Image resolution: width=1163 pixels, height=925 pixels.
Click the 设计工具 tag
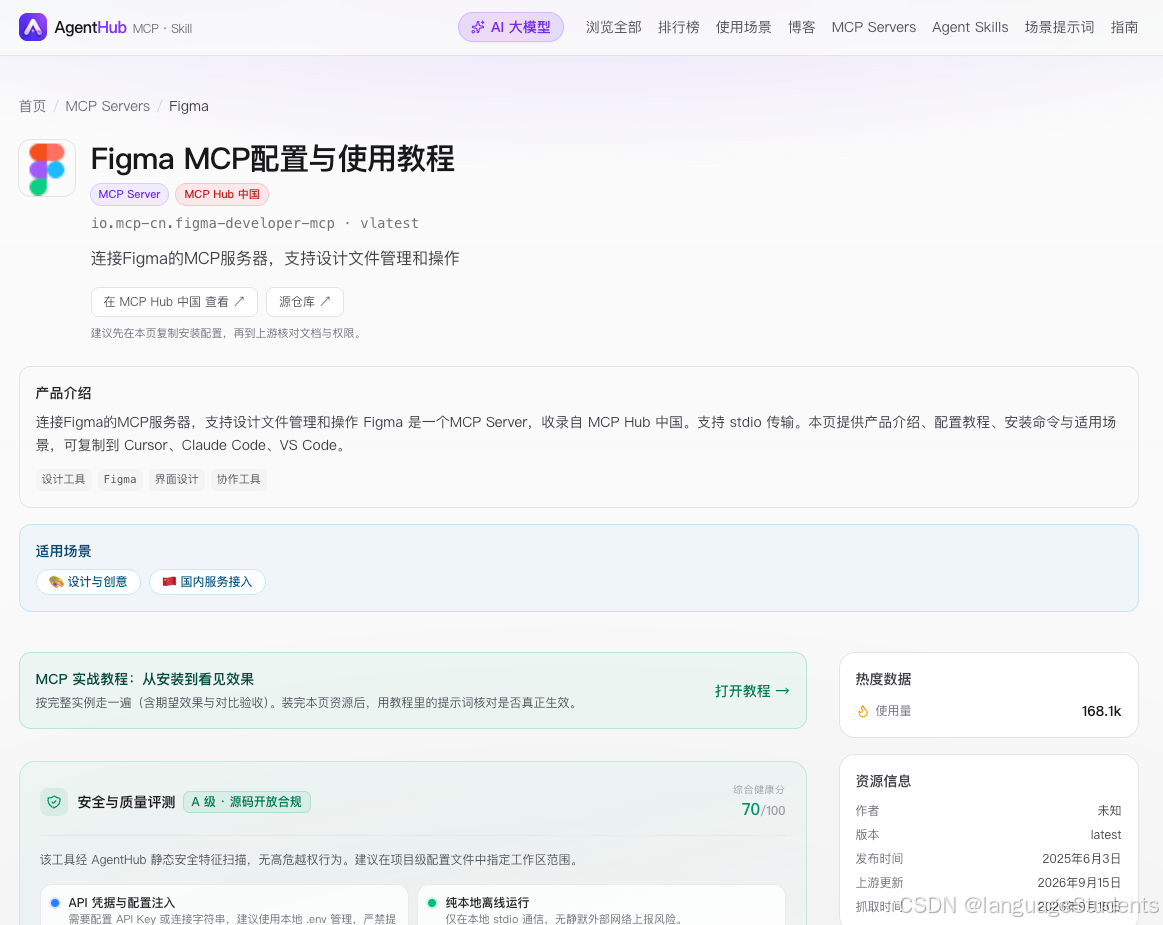(x=63, y=479)
